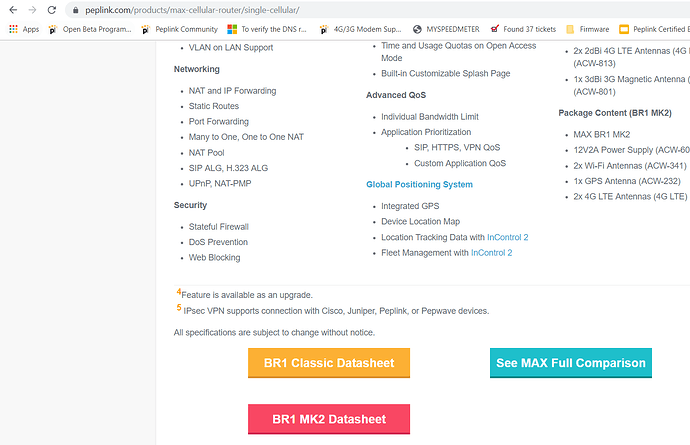Open the Open Beta Program bookmark
Viewport: 690px width, 445px height.
click(x=90, y=29)
